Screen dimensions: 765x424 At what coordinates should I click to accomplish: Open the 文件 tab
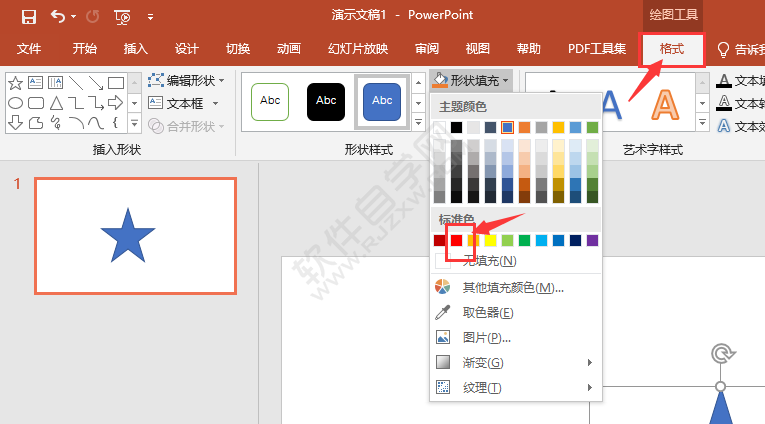(x=29, y=49)
